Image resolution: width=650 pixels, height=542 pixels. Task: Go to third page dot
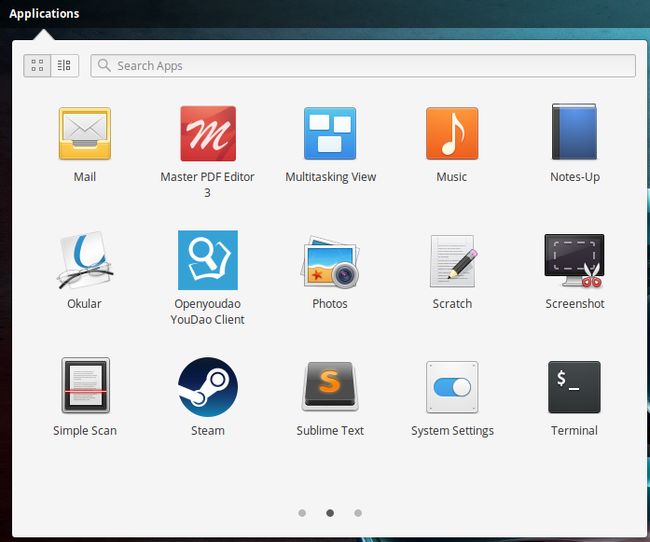(358, 513)
